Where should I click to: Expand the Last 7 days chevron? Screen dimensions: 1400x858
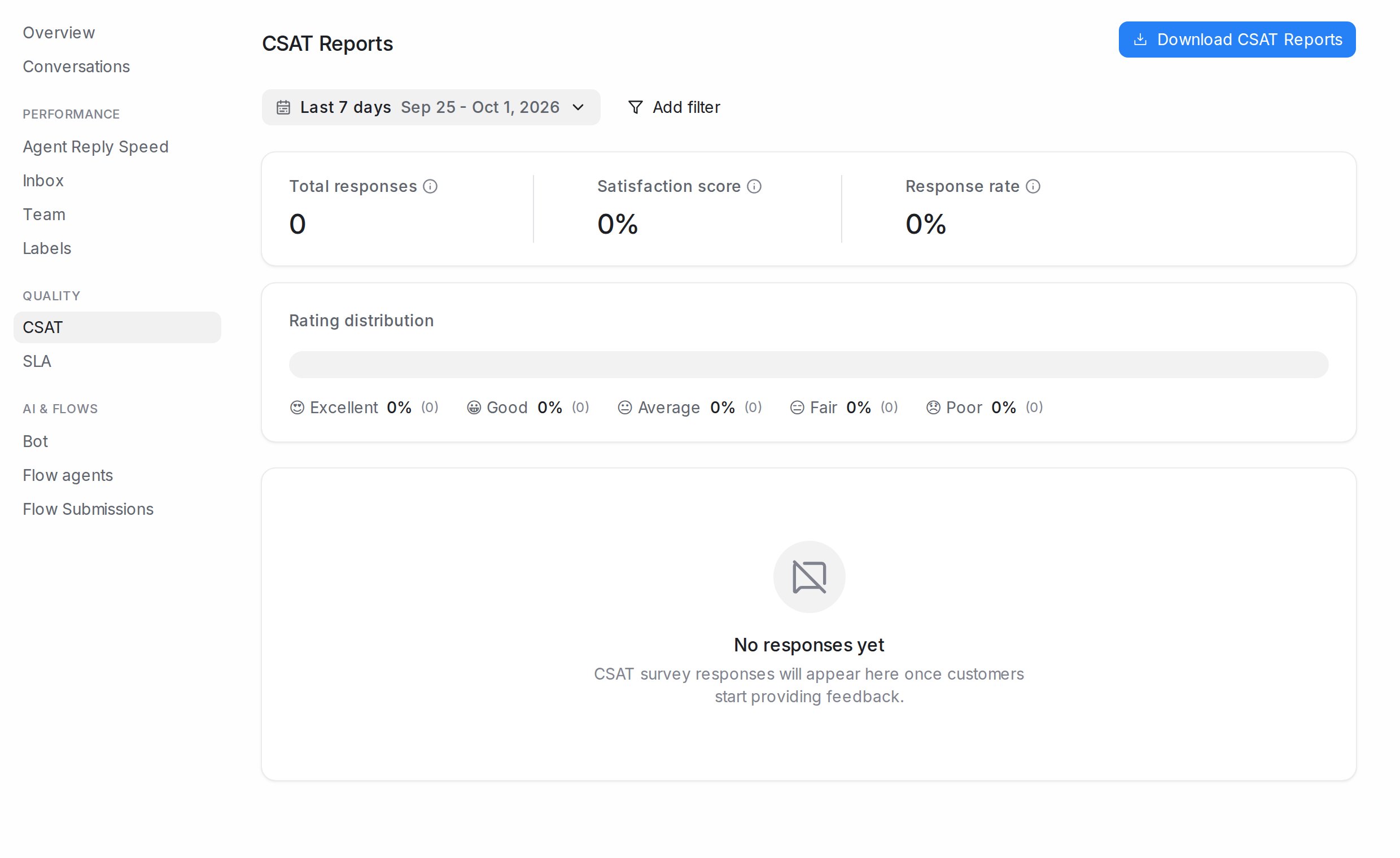pyautogui.click(x=578, y=107)
